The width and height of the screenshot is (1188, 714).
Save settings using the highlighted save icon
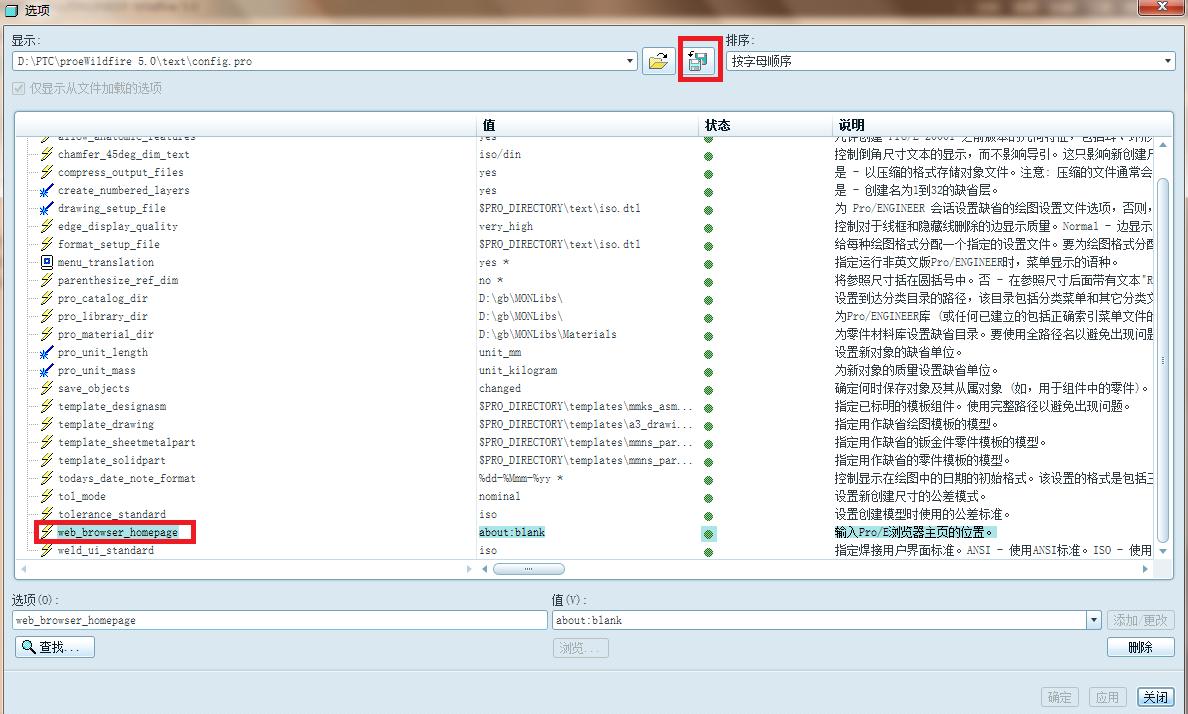698,60
